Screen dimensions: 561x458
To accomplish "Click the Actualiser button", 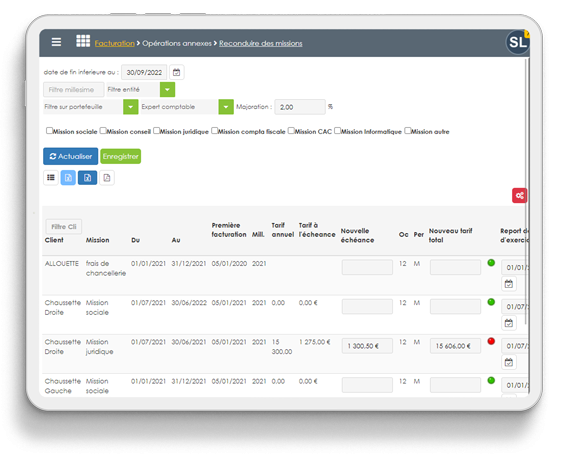I will 70,156.
